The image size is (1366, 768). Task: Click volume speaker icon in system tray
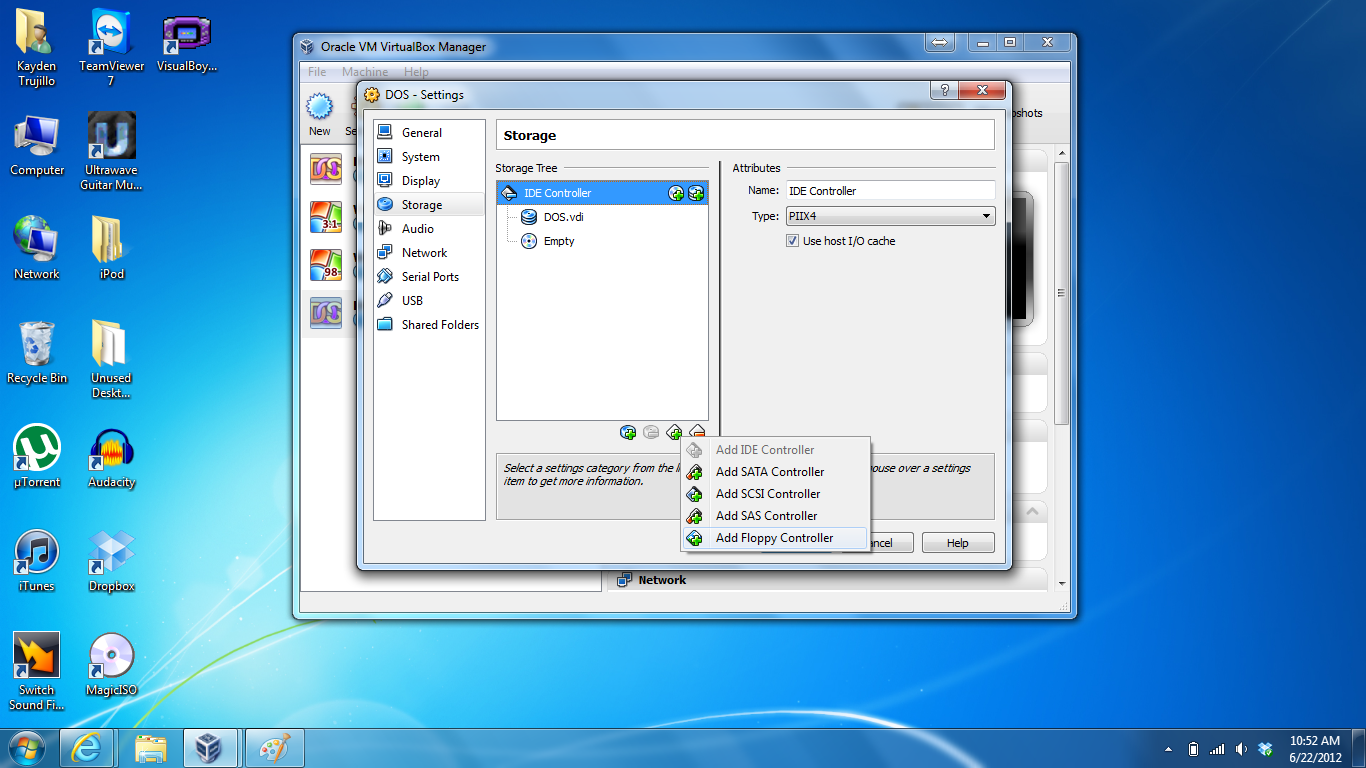pyautogui.click(x=1241, y=749)
